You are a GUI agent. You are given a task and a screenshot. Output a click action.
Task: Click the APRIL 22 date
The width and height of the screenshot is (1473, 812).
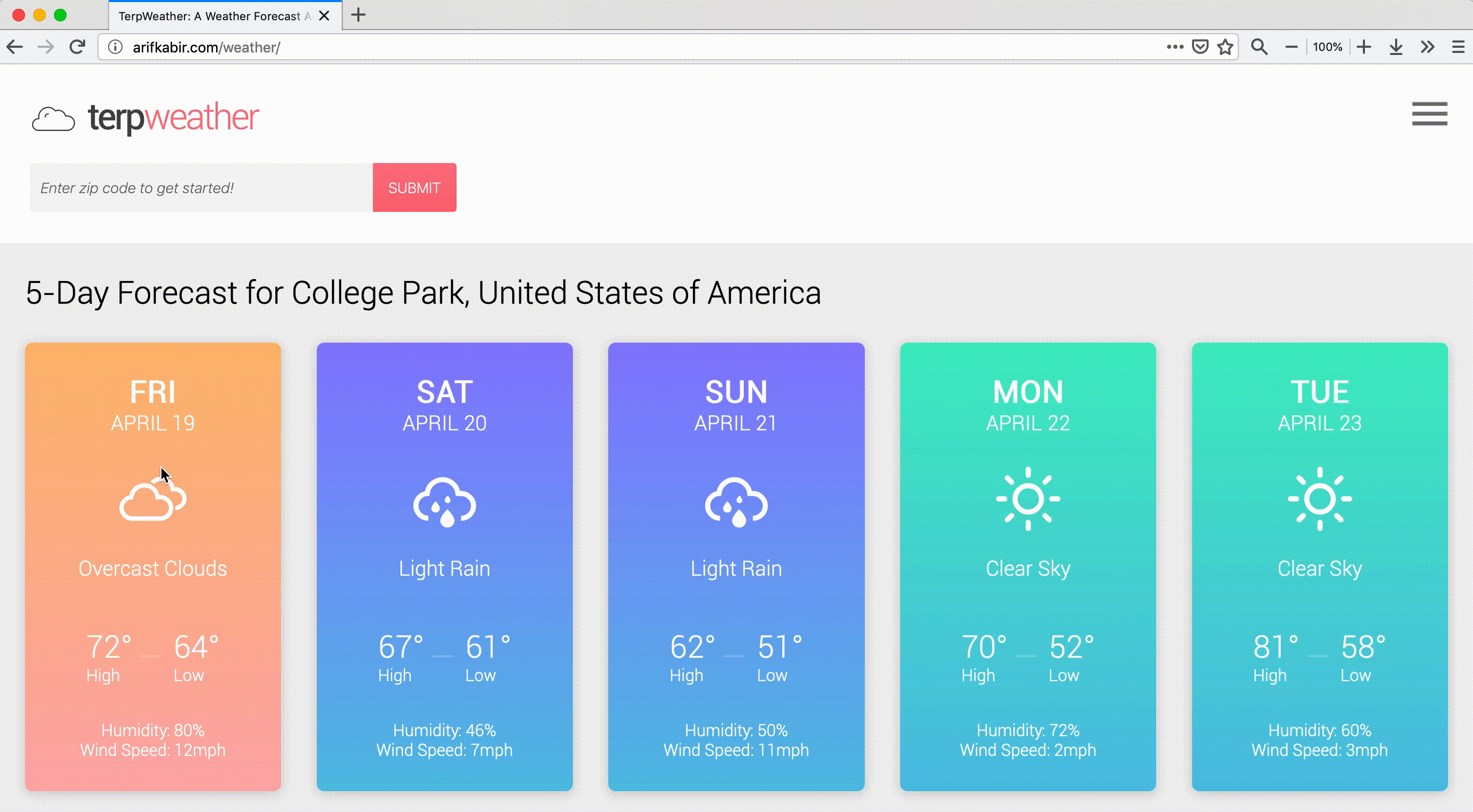[1027, 424]
